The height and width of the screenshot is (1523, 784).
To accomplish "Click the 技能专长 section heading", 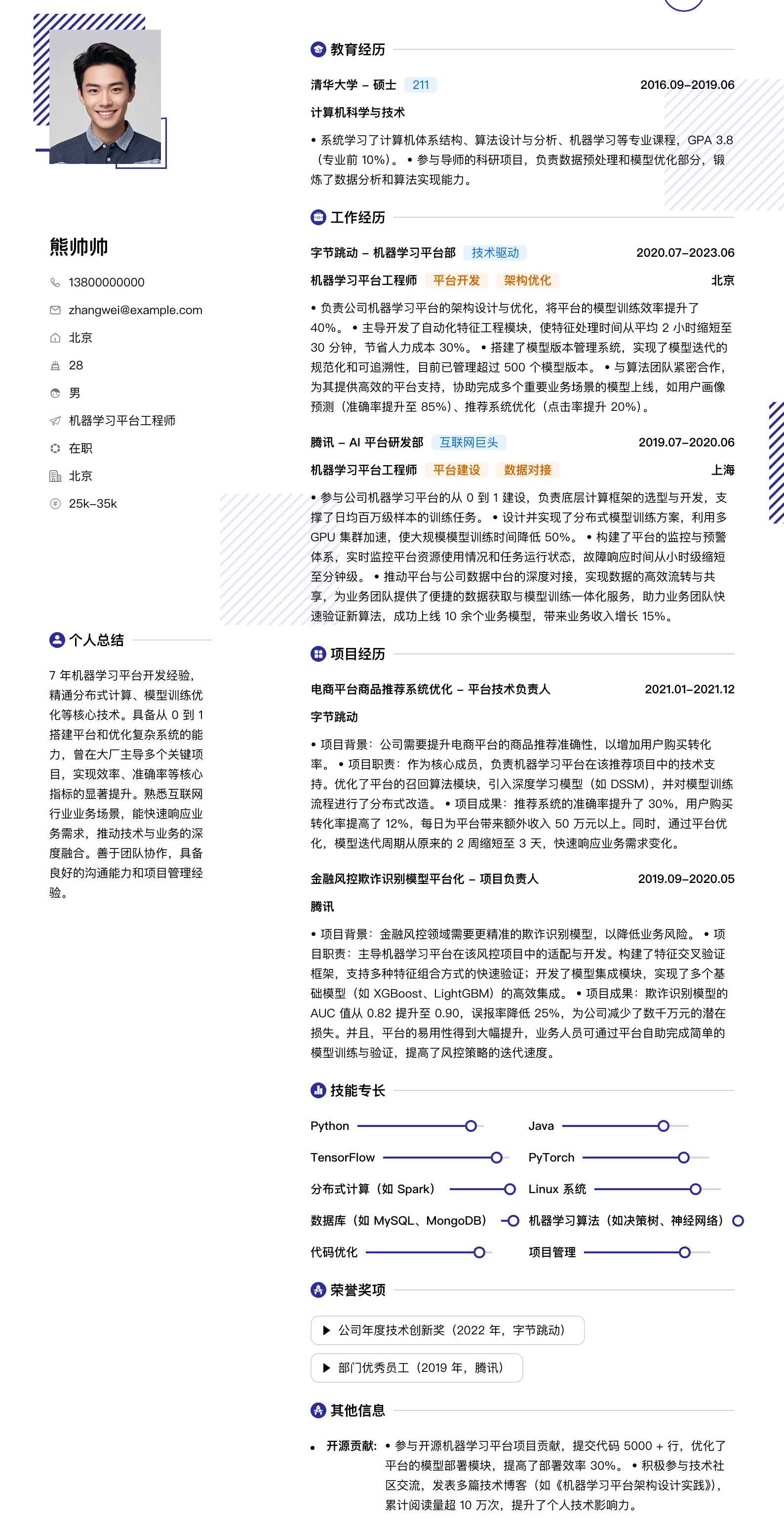I will [x=358, y=1090].
